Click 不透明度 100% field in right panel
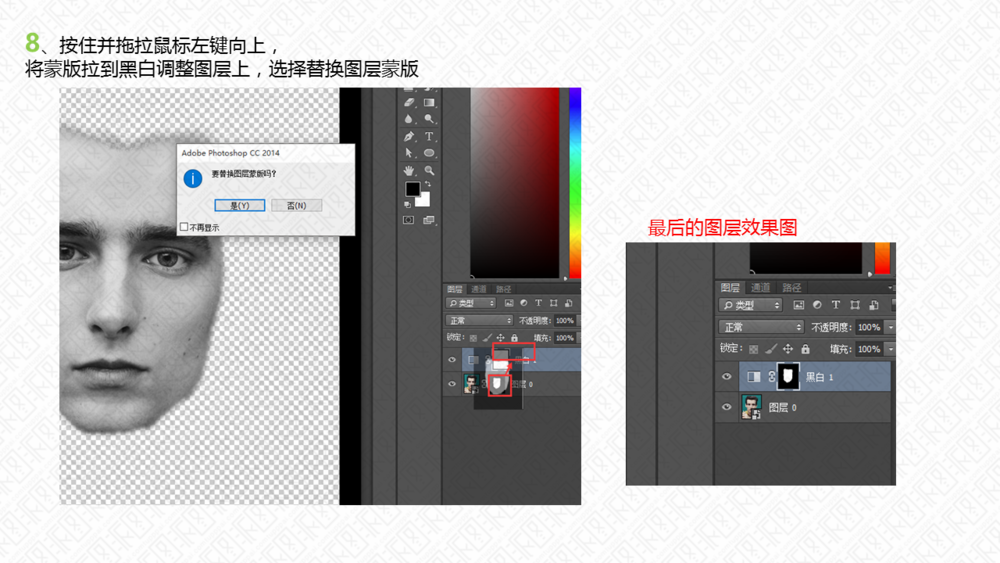Image resolution: width=1000 pixels, height=563 pixels. (x=870, y=327)
